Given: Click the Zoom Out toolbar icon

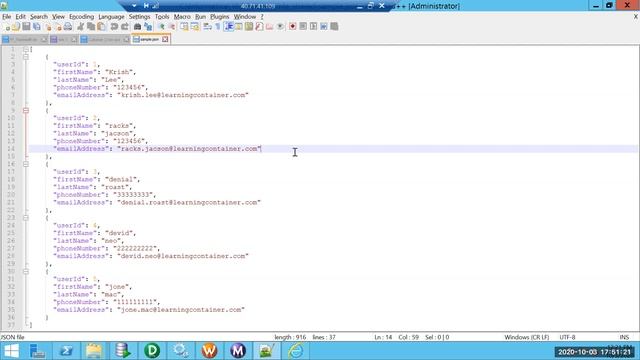Looking at the screenshot, I should coord(172,27).
